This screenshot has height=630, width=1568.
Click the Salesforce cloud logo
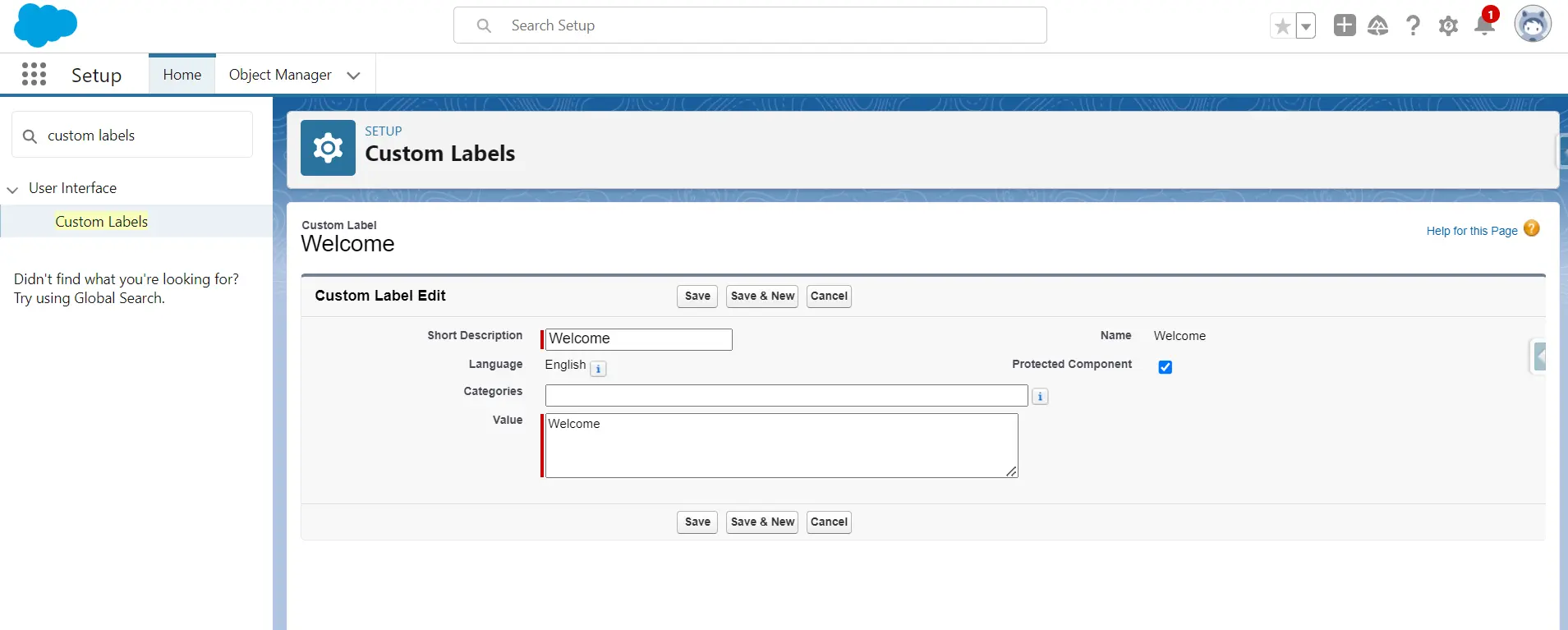click(45, 25)
